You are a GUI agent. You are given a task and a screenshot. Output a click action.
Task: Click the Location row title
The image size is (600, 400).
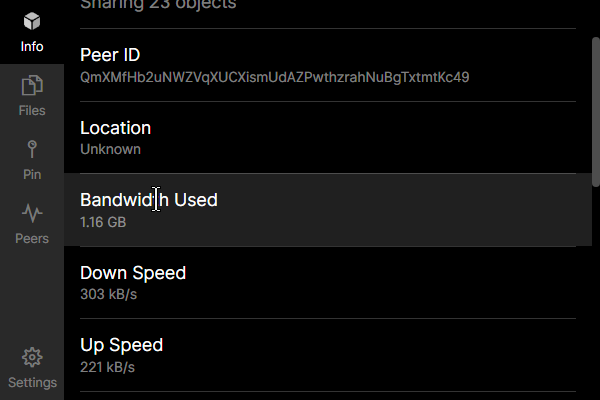coord(115,128)
